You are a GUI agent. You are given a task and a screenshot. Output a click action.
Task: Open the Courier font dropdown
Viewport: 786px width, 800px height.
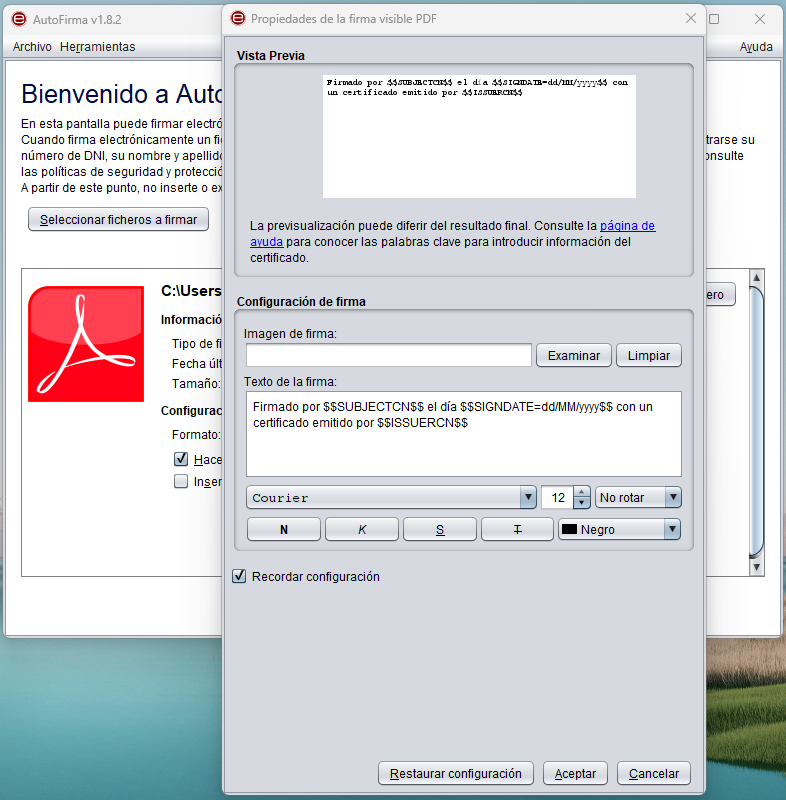[391, 497]
